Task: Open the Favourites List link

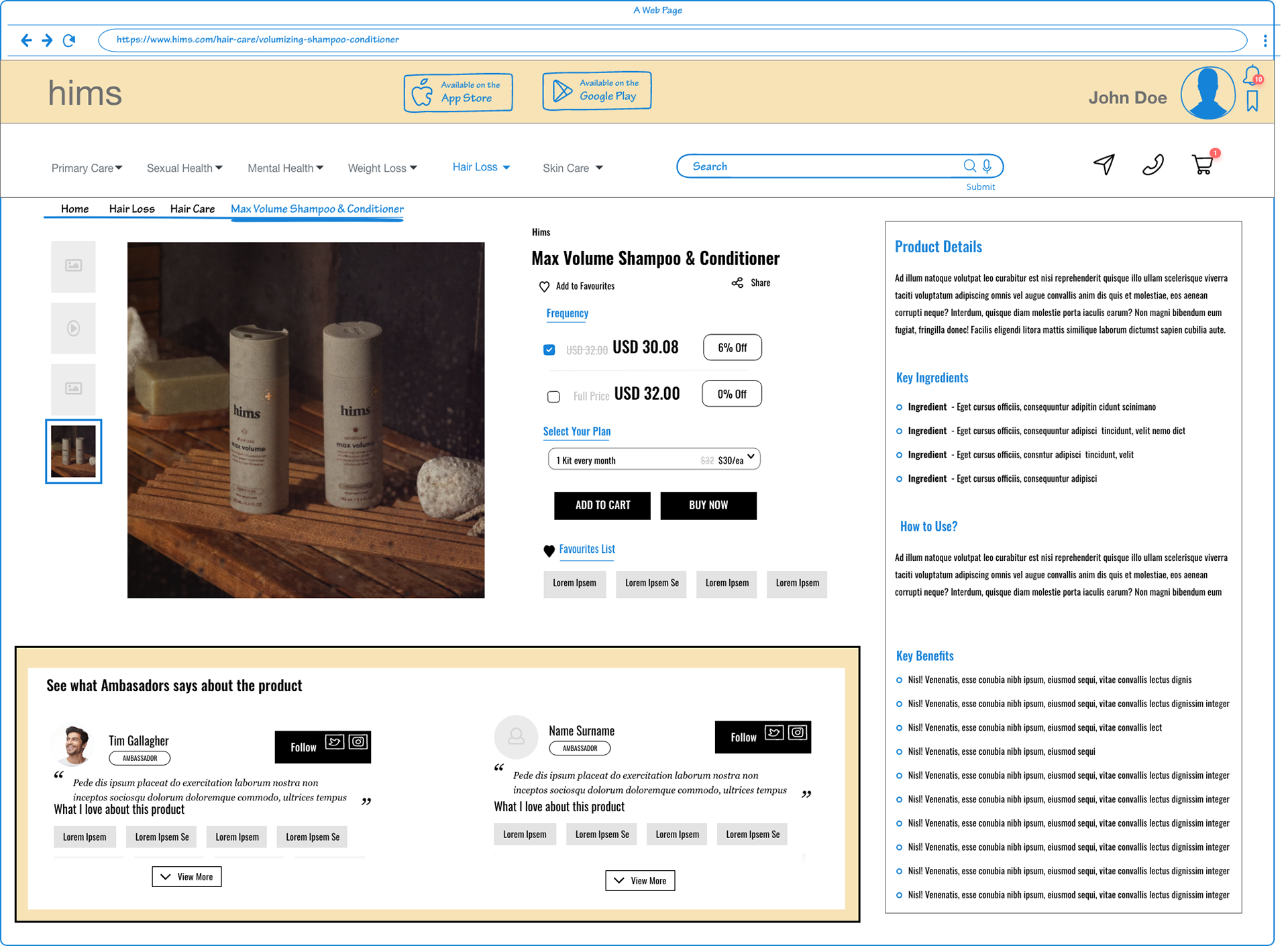Action: (x=587, y=549)
